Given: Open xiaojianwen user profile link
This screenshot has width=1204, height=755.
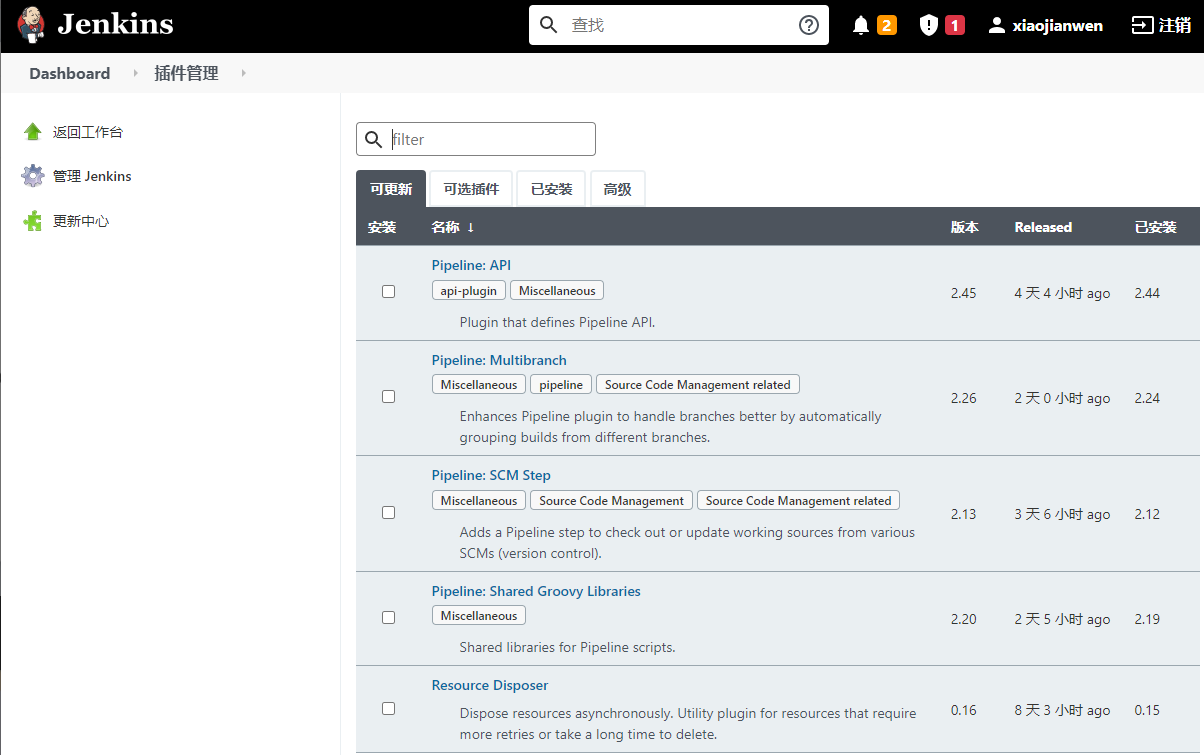Looking at the screenshot, I should [x=1058, y=26].
